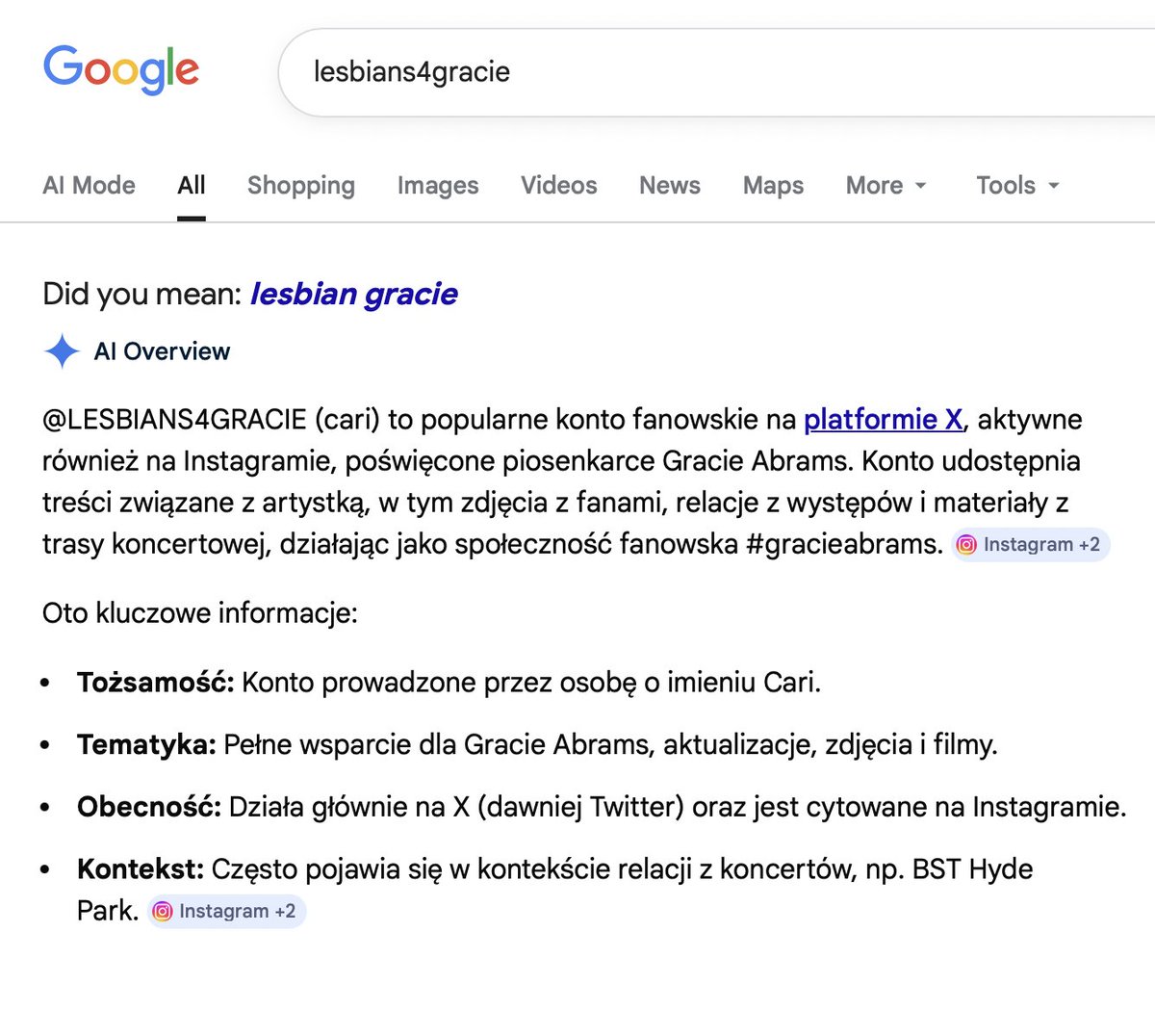The image size is (1155, 1036).
Task: Click the 'AI Overview' heading text
Action: click(x=162, y=351)
